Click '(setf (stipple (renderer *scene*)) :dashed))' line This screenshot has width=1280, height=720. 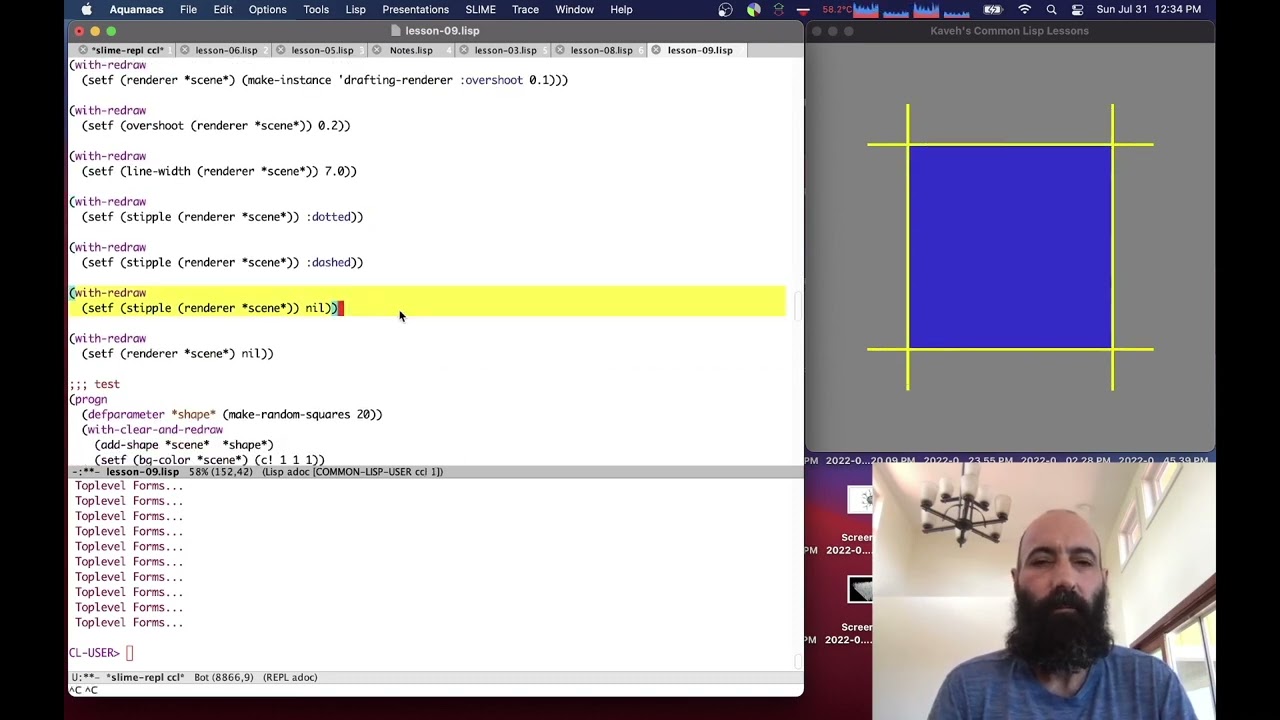tap(222, 262)
